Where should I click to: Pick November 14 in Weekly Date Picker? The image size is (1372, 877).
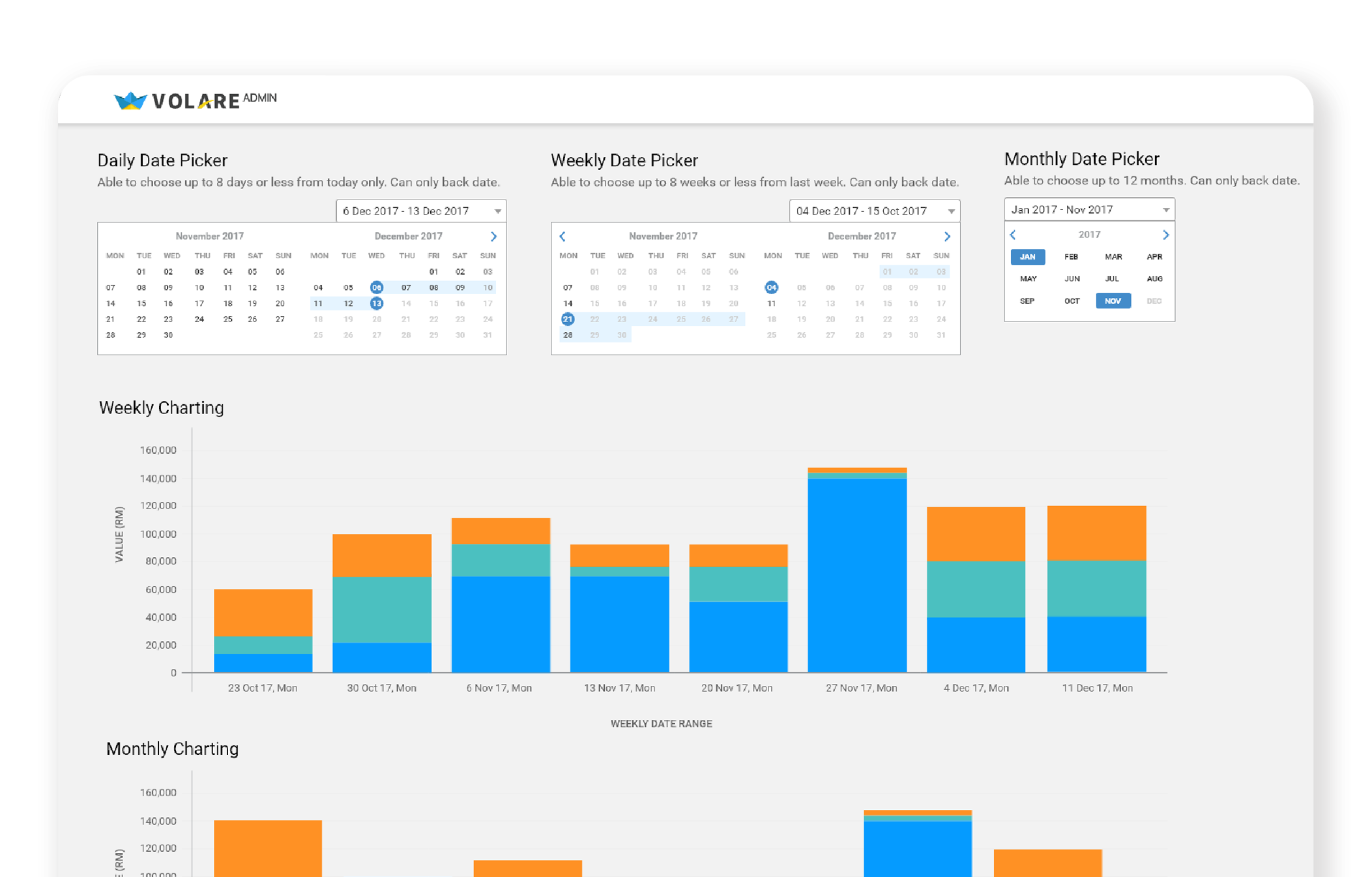(568, 303)
